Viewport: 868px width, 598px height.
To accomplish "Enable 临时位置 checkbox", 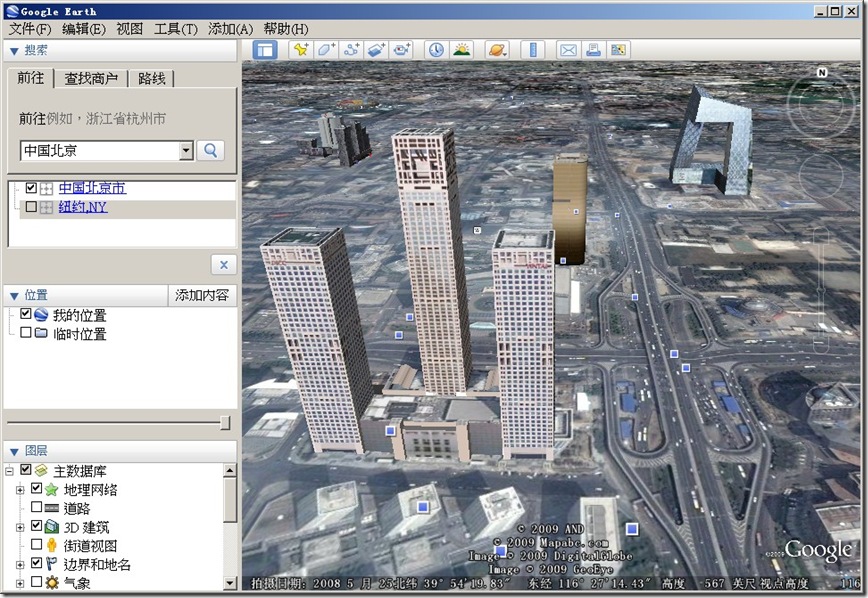I will 25,332.
